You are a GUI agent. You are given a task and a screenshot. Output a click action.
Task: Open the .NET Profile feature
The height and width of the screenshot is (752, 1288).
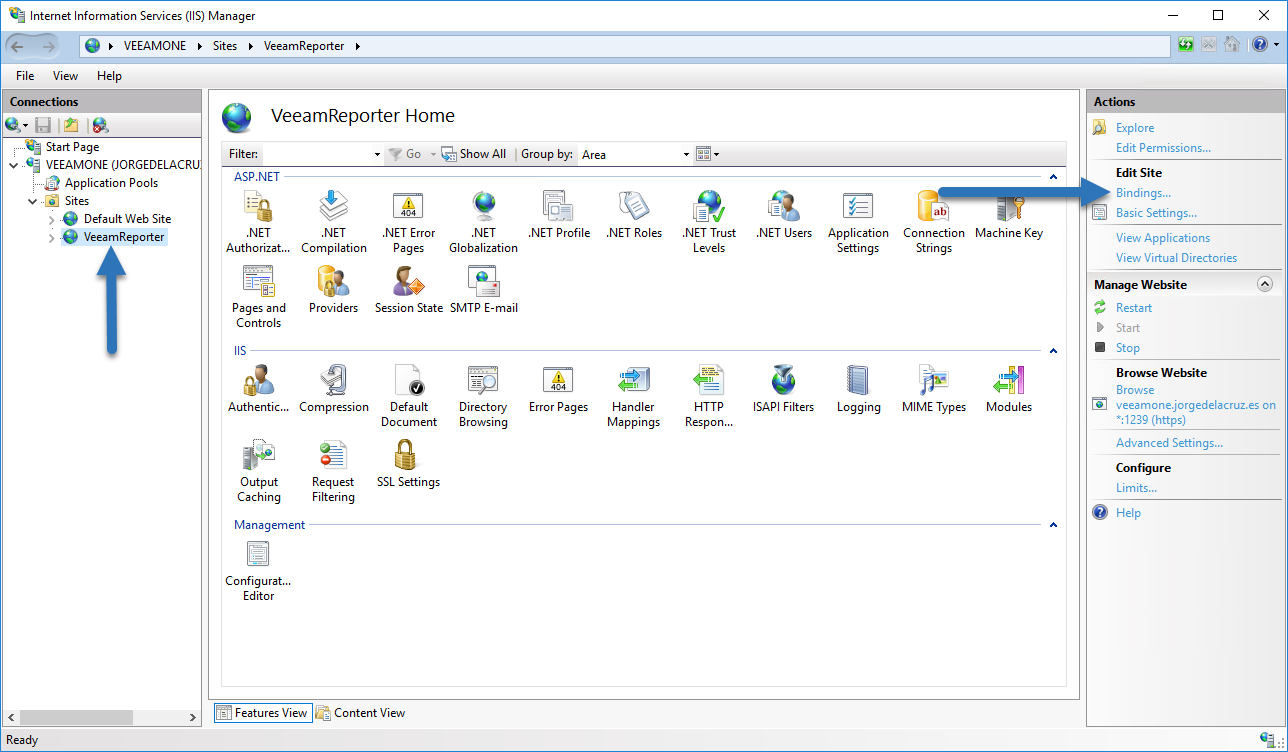pos(558,215)
